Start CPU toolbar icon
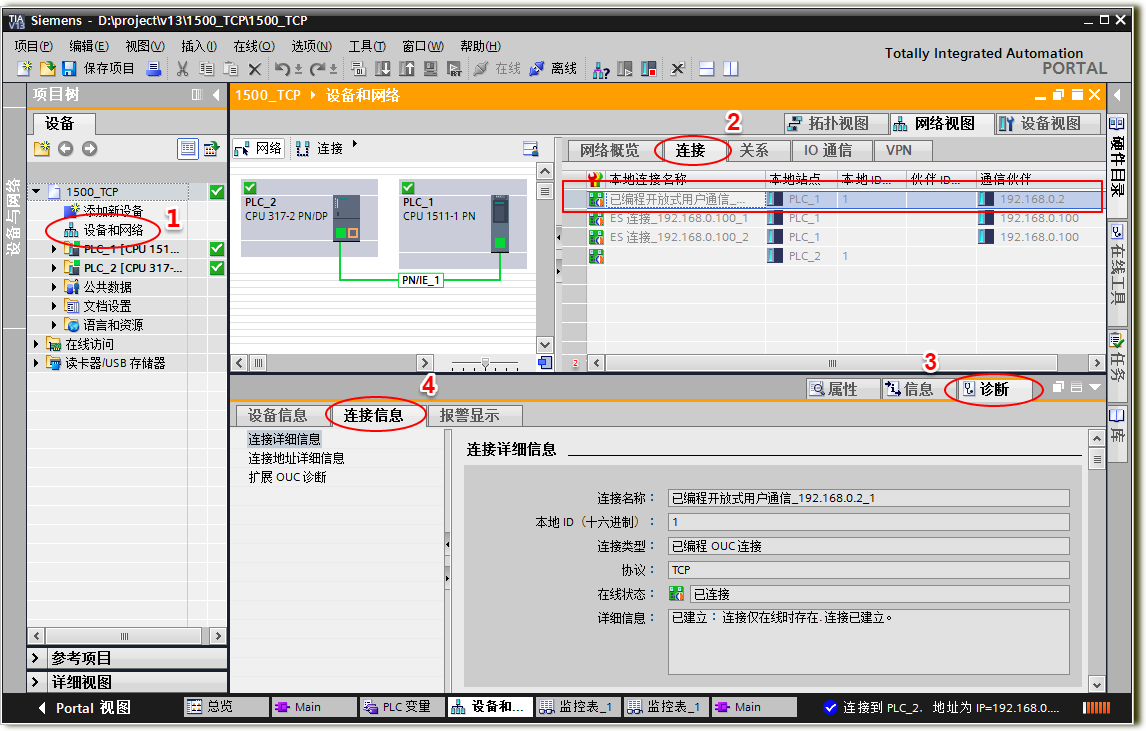Image resolution: width=1146 pixels, height=731 pixels. (625, 69)
